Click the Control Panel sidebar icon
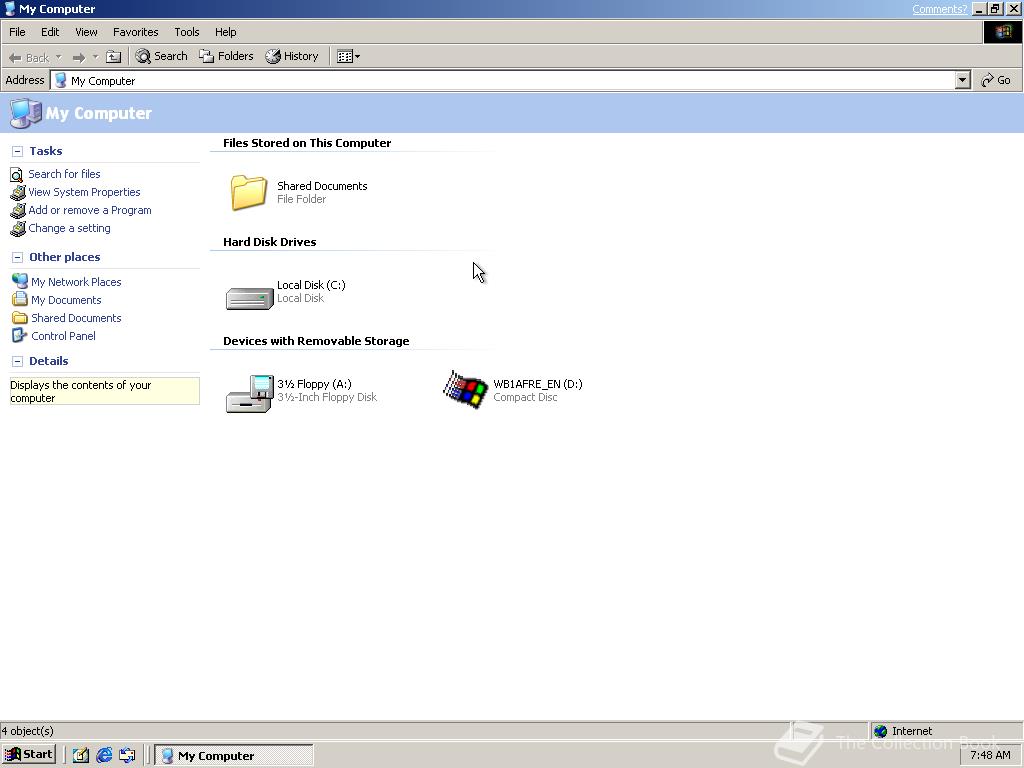 [x=20, y=336]
